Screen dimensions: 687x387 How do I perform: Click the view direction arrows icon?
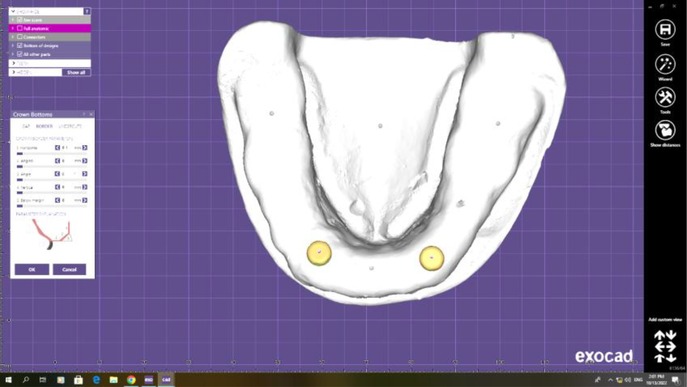[665, 346]
